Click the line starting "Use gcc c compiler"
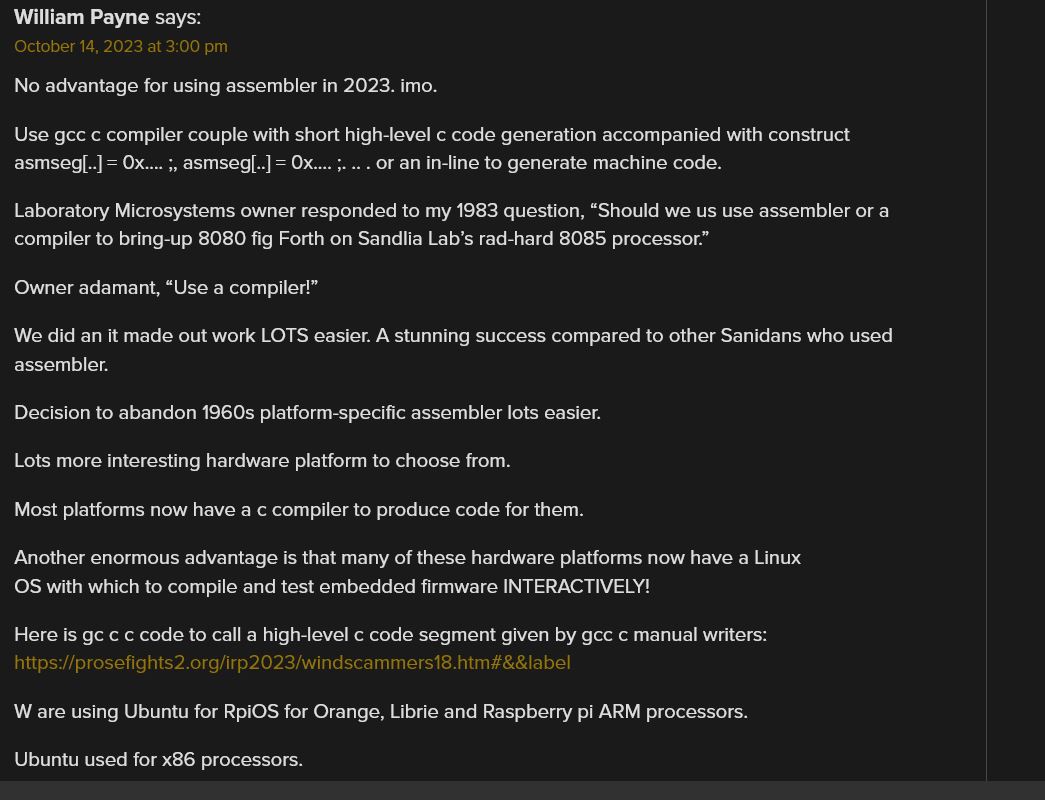 point(432,135)
